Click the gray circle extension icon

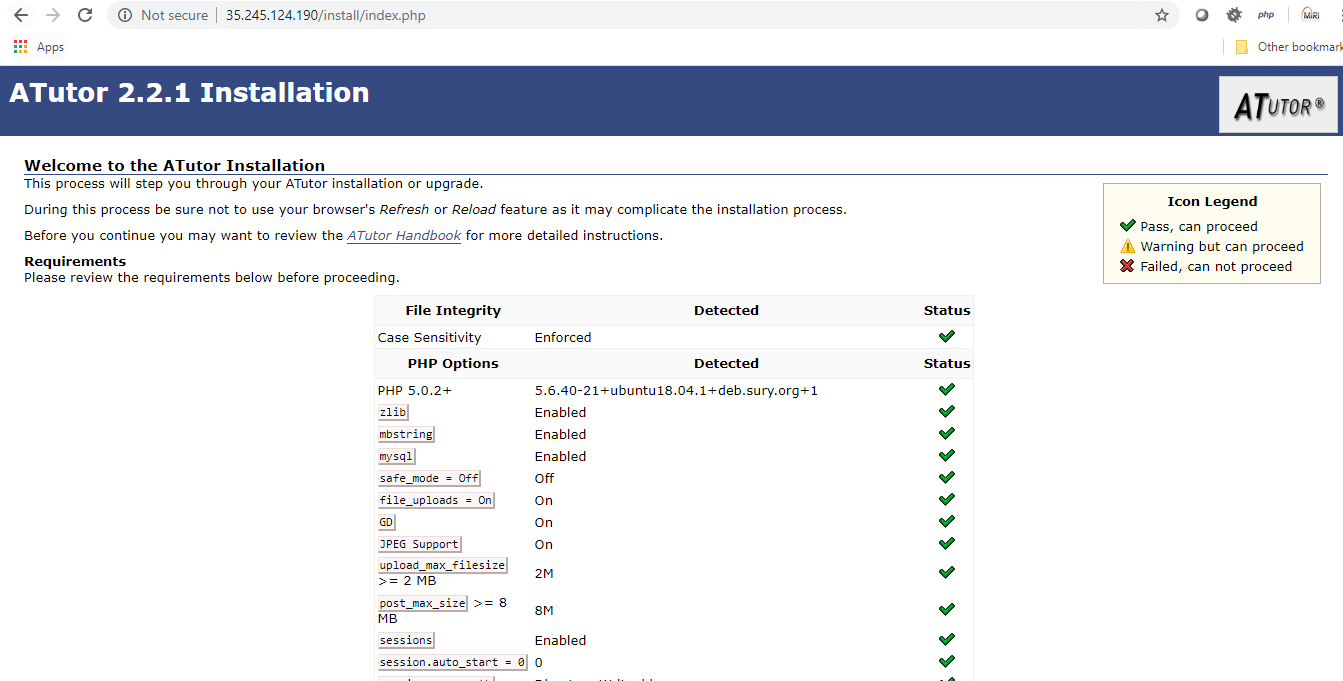coord(1201,14)
